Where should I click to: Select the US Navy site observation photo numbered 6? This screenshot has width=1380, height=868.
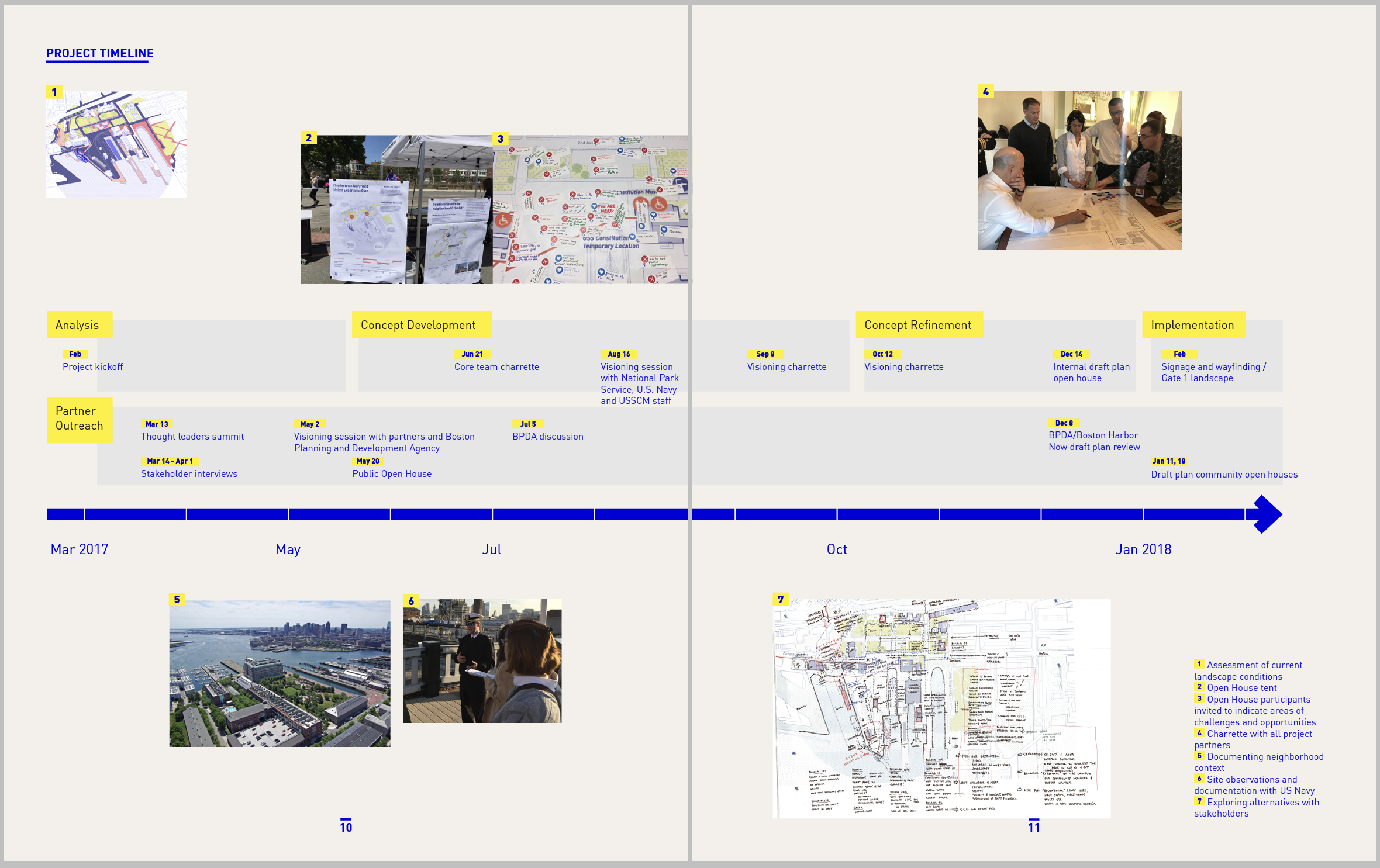point(482,661)
